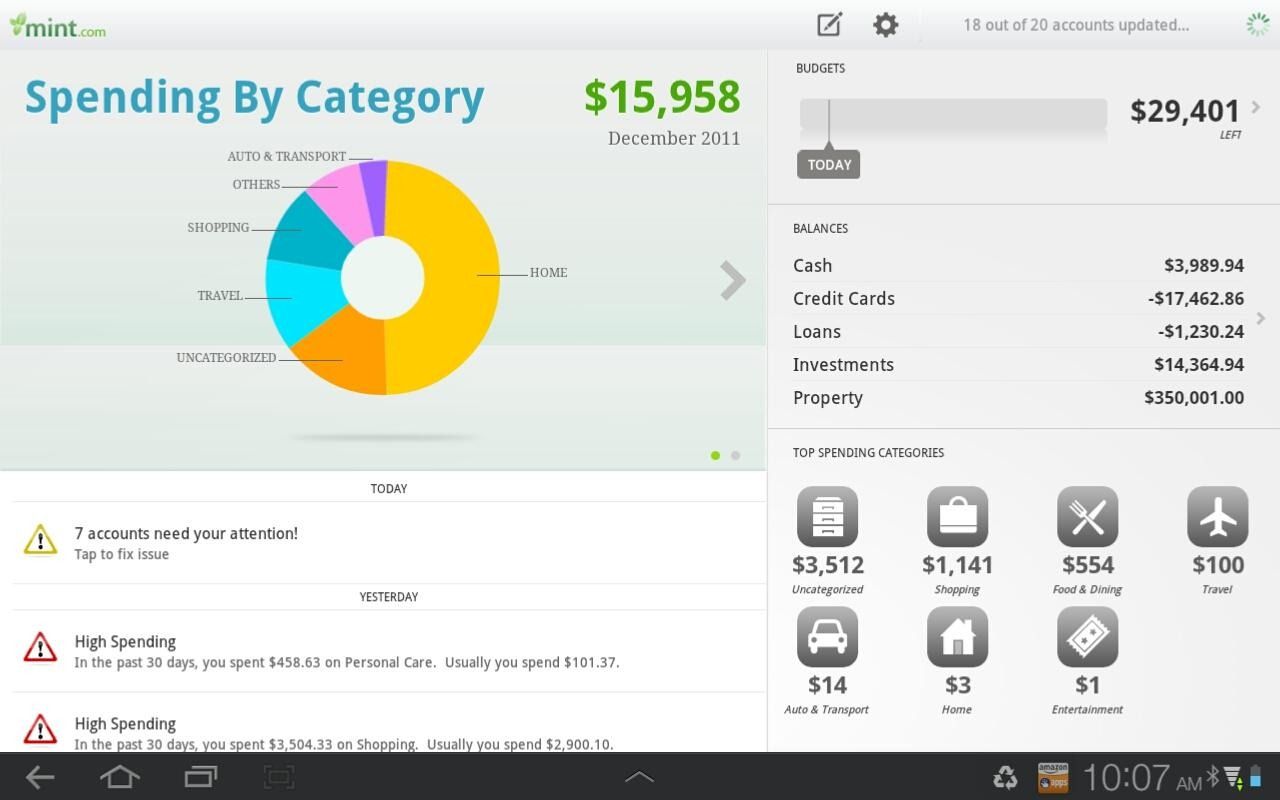Open the Mint settings gear

[884, 24]
